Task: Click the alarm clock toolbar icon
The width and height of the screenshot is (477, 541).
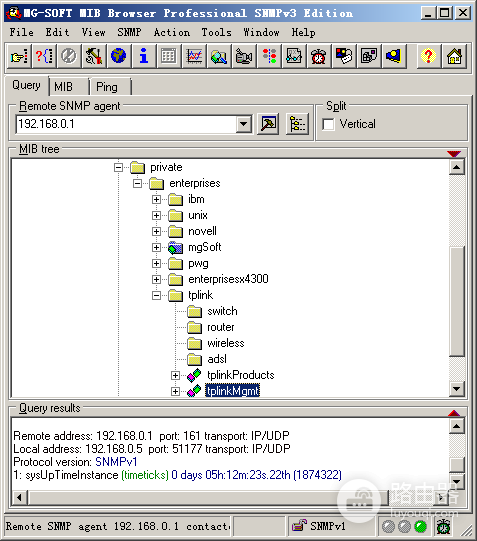Action: 318,56
